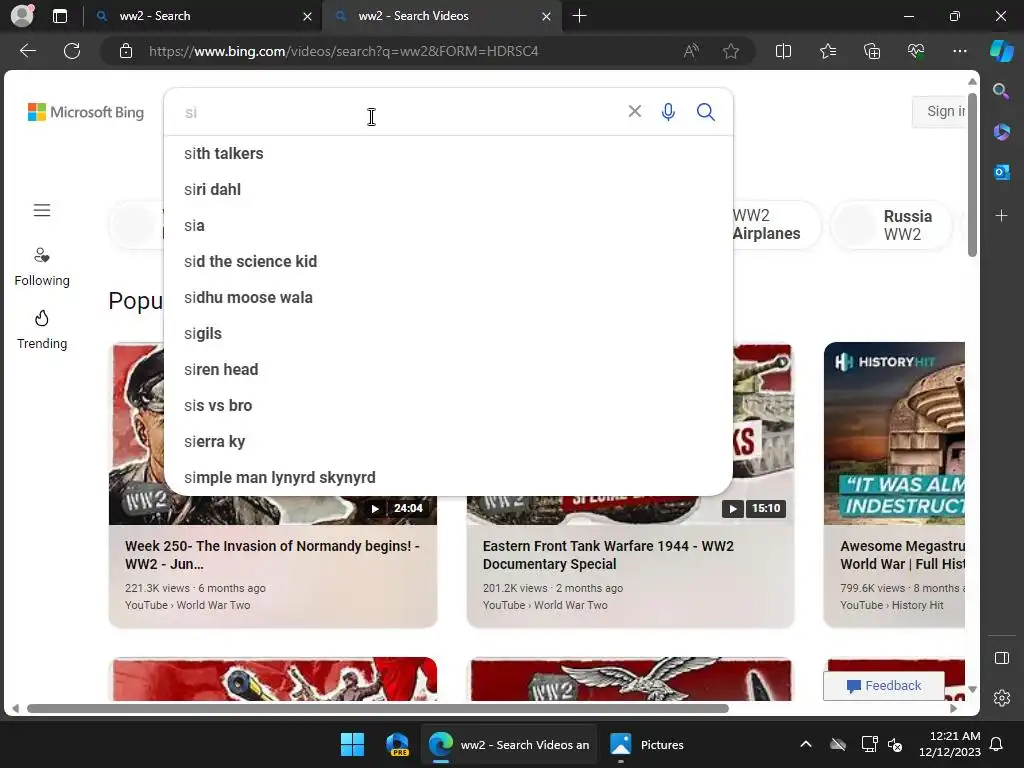Image resolution: width=1024 pixels, height=768 pixels.
Task: Open Edge Settings and more menu
Action: tap(959, 51)
